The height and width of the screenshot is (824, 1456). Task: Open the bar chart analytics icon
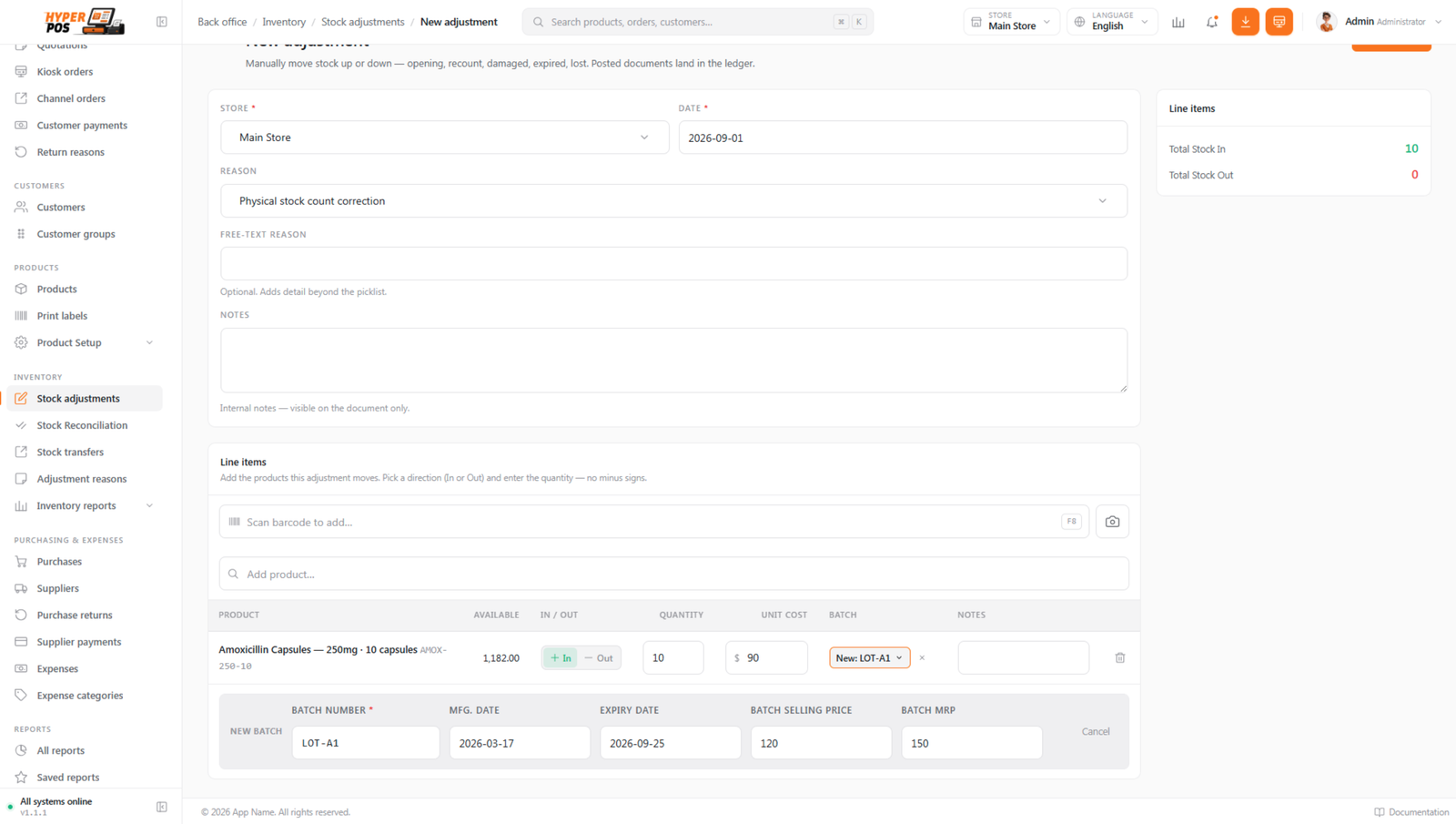tap(1178, 22)
